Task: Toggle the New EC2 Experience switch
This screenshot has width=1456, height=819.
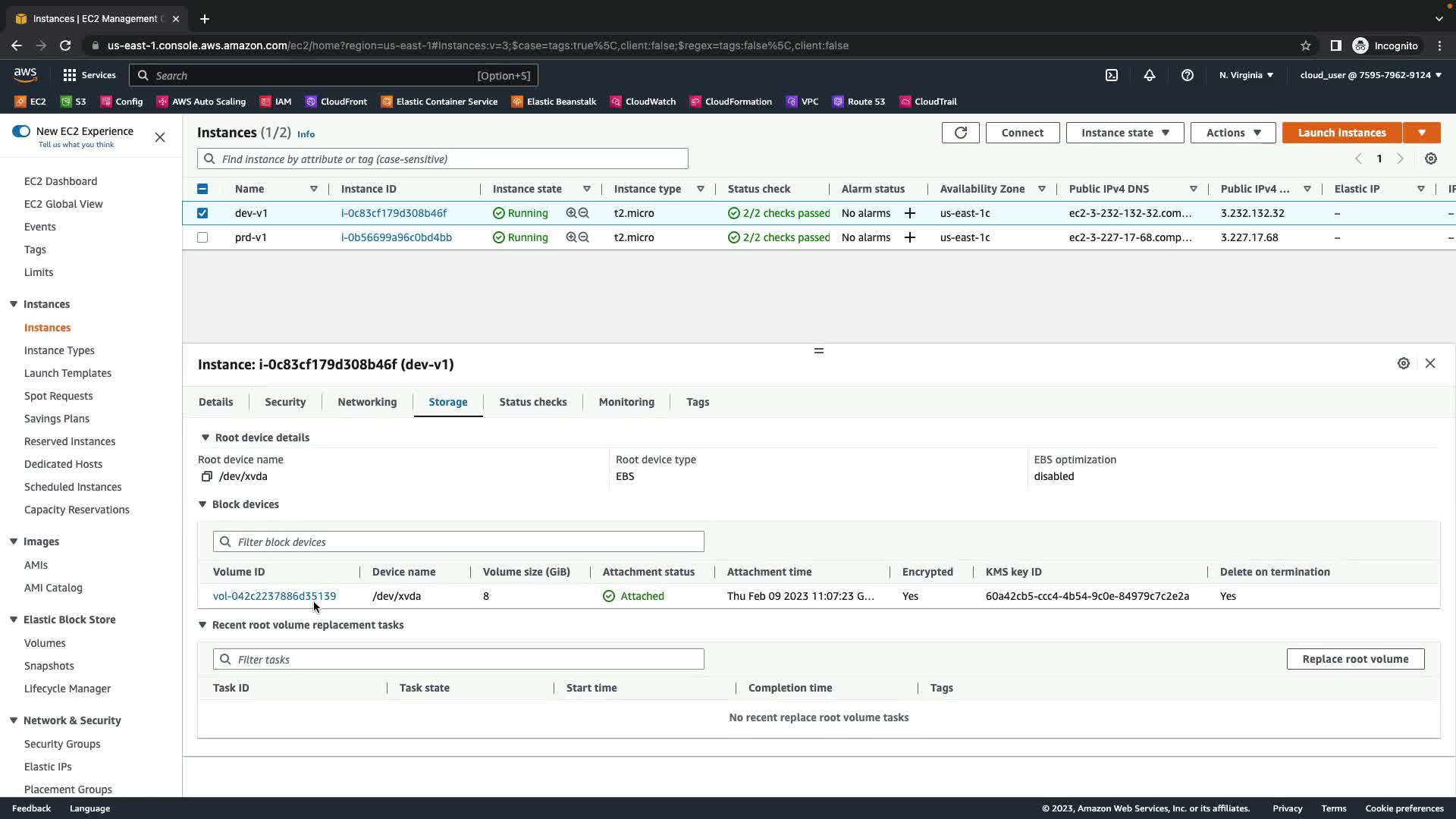Action: [21, 131]
